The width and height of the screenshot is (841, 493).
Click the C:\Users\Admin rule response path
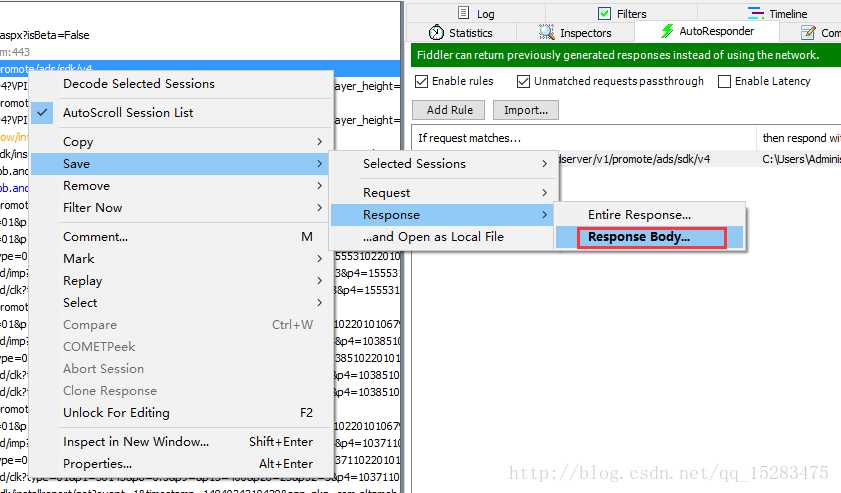(801, 159)
